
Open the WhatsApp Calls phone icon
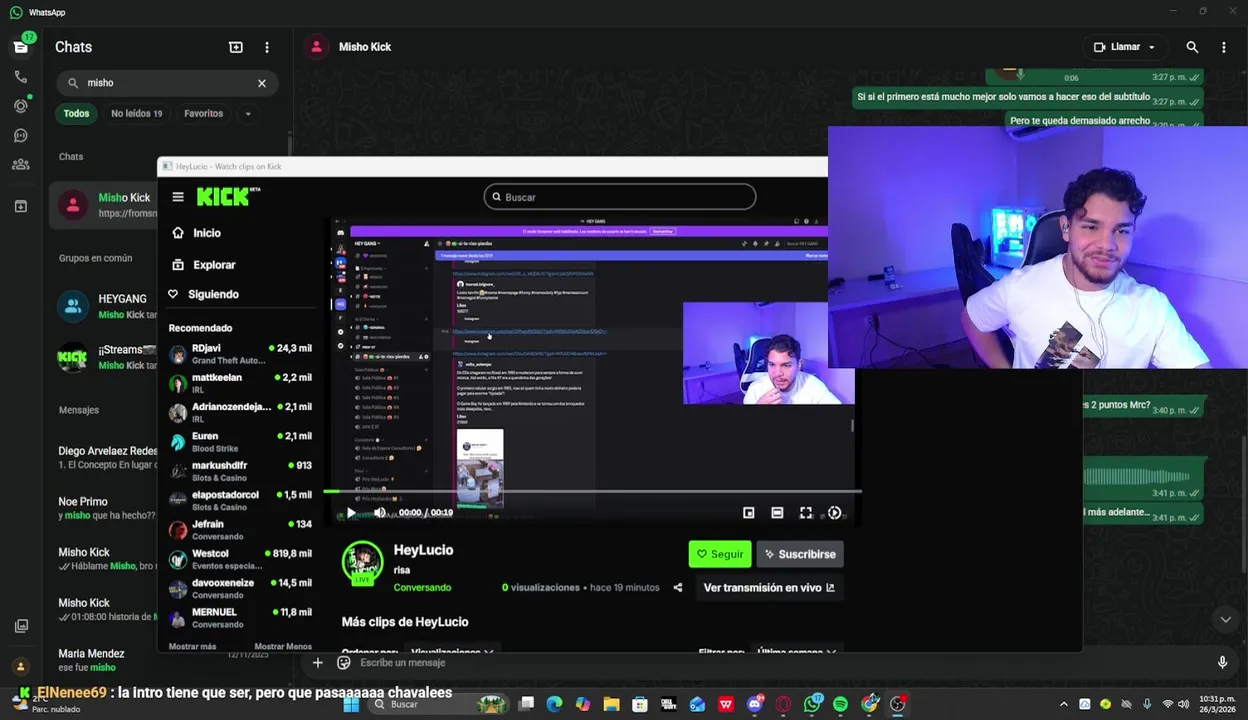21,77
